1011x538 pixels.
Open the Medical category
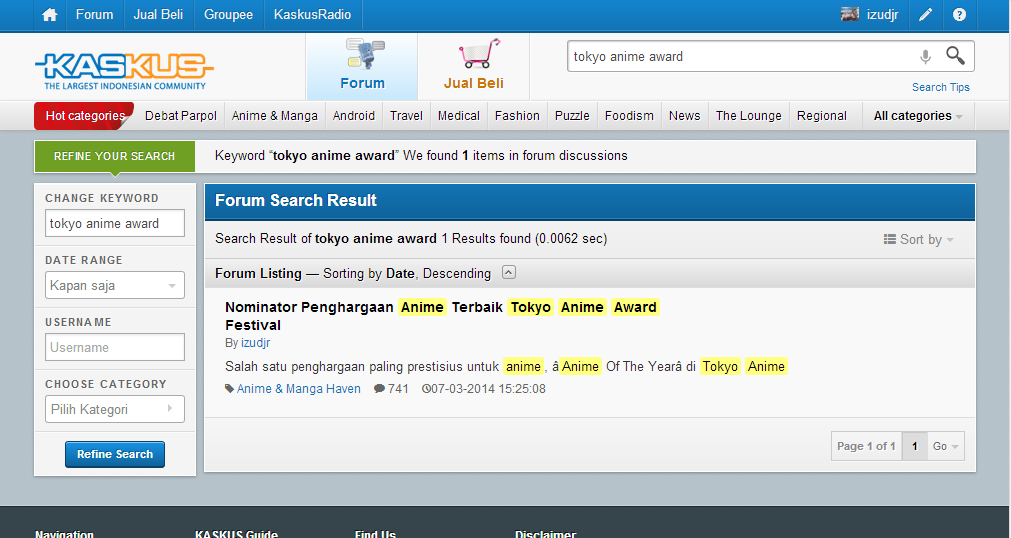(x=458, y=116)
